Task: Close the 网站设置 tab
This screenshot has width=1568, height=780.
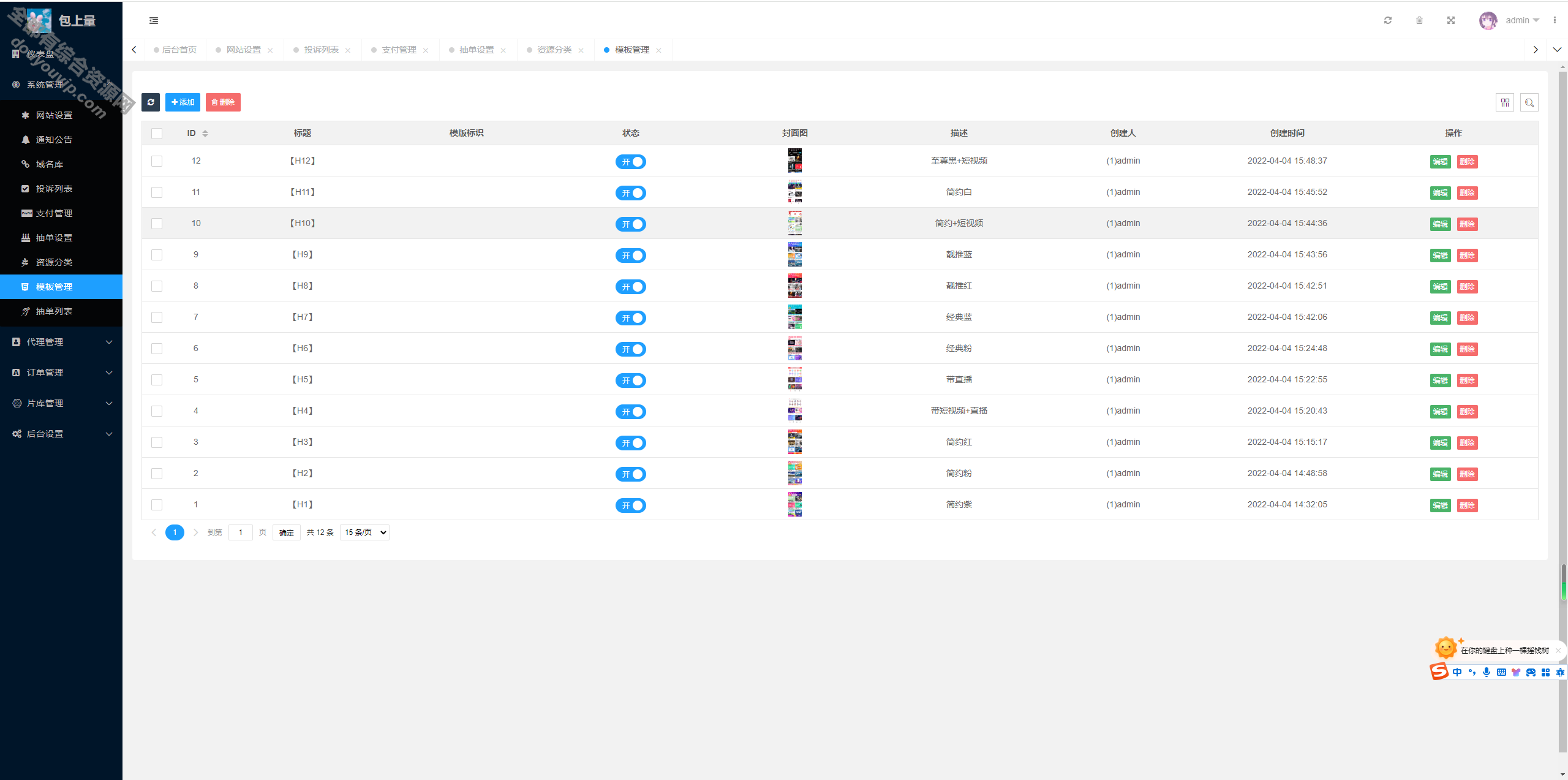Action: [270, 50]
